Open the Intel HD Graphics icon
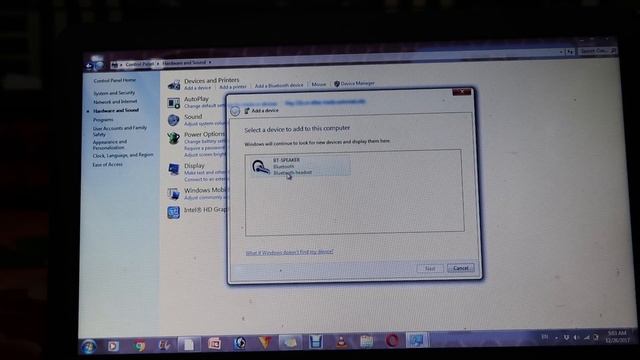Viewport: 640px width, 360px height. (x=174, y=212)
